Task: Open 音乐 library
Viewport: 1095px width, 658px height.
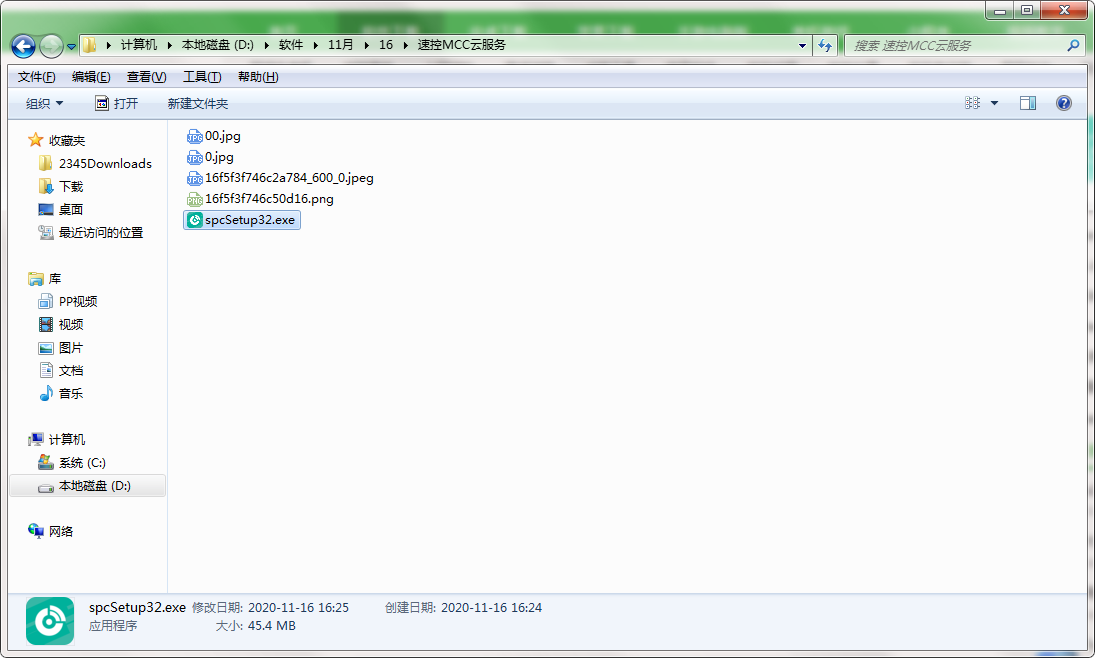Action: click(x=71, y=394)
